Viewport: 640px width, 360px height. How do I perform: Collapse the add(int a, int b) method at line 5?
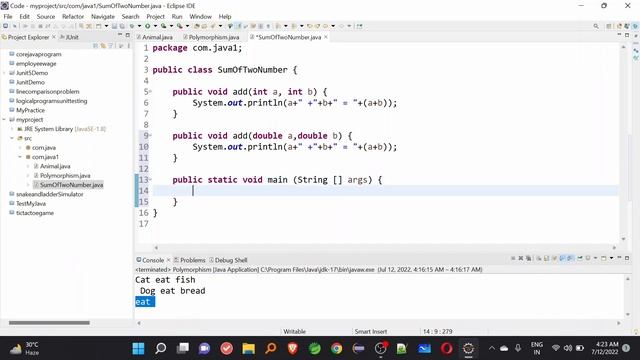(x=151, y=91)
